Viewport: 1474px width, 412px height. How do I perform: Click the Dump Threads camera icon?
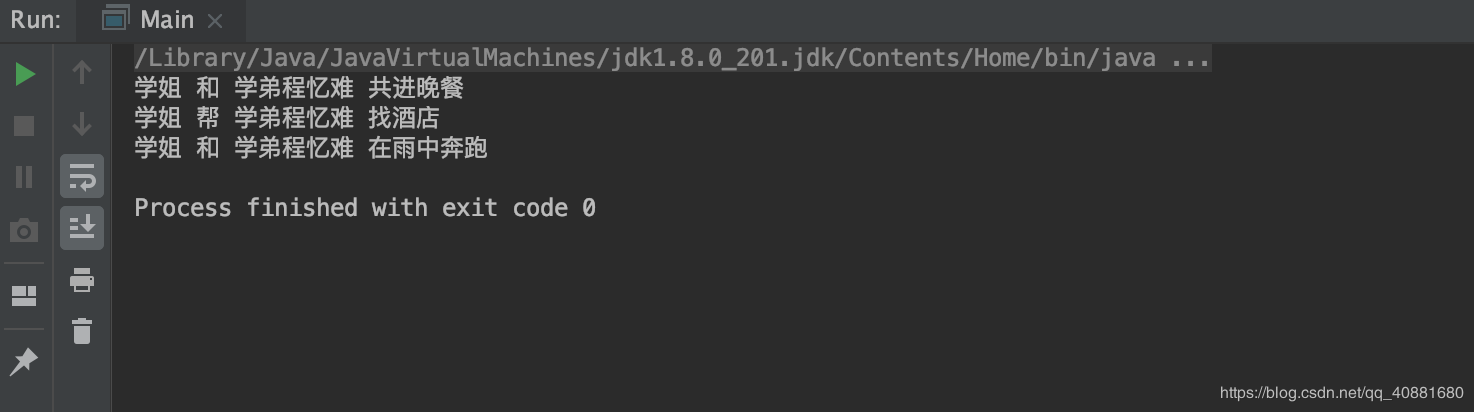24,231
